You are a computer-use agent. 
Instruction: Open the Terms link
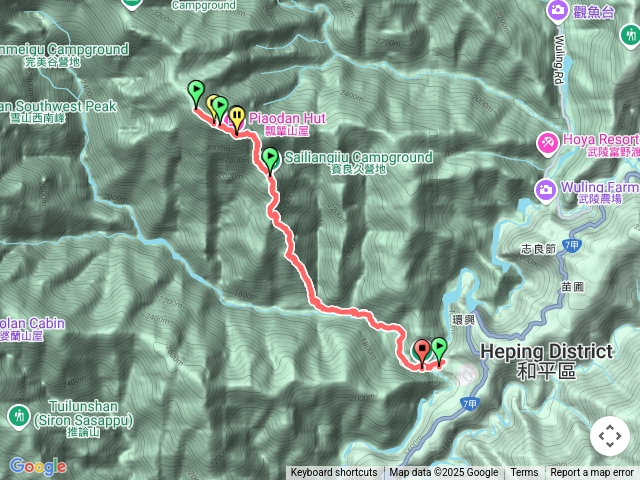[524, 473]
